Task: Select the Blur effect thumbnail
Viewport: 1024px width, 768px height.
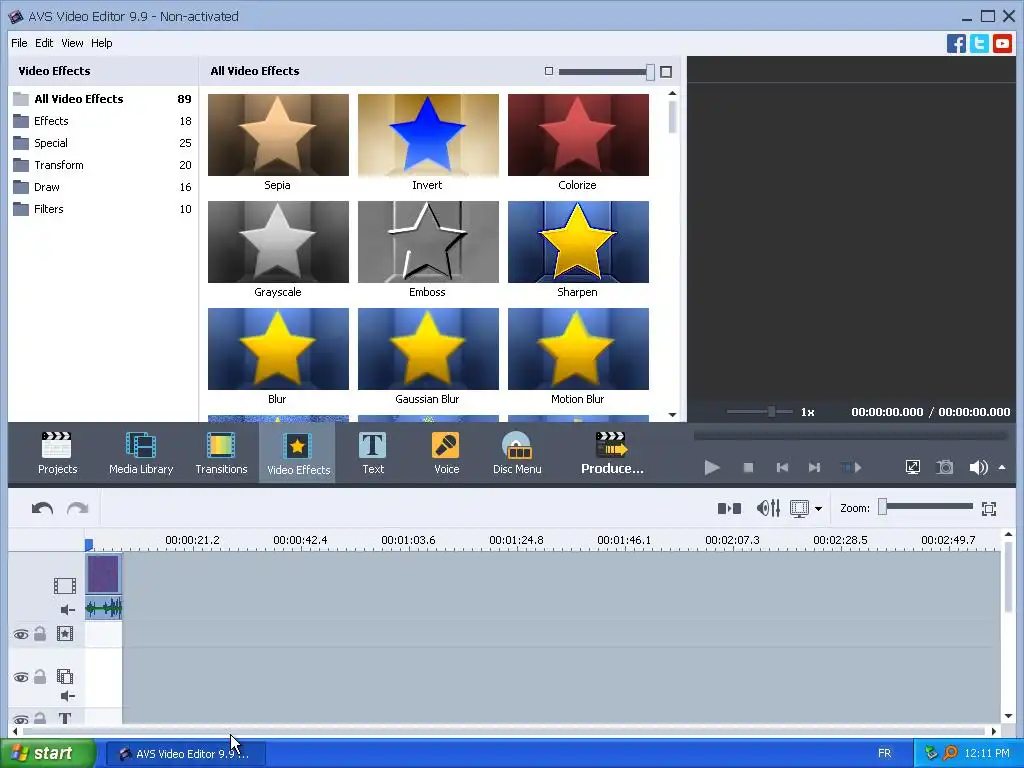Action: [x=278, y=349]
